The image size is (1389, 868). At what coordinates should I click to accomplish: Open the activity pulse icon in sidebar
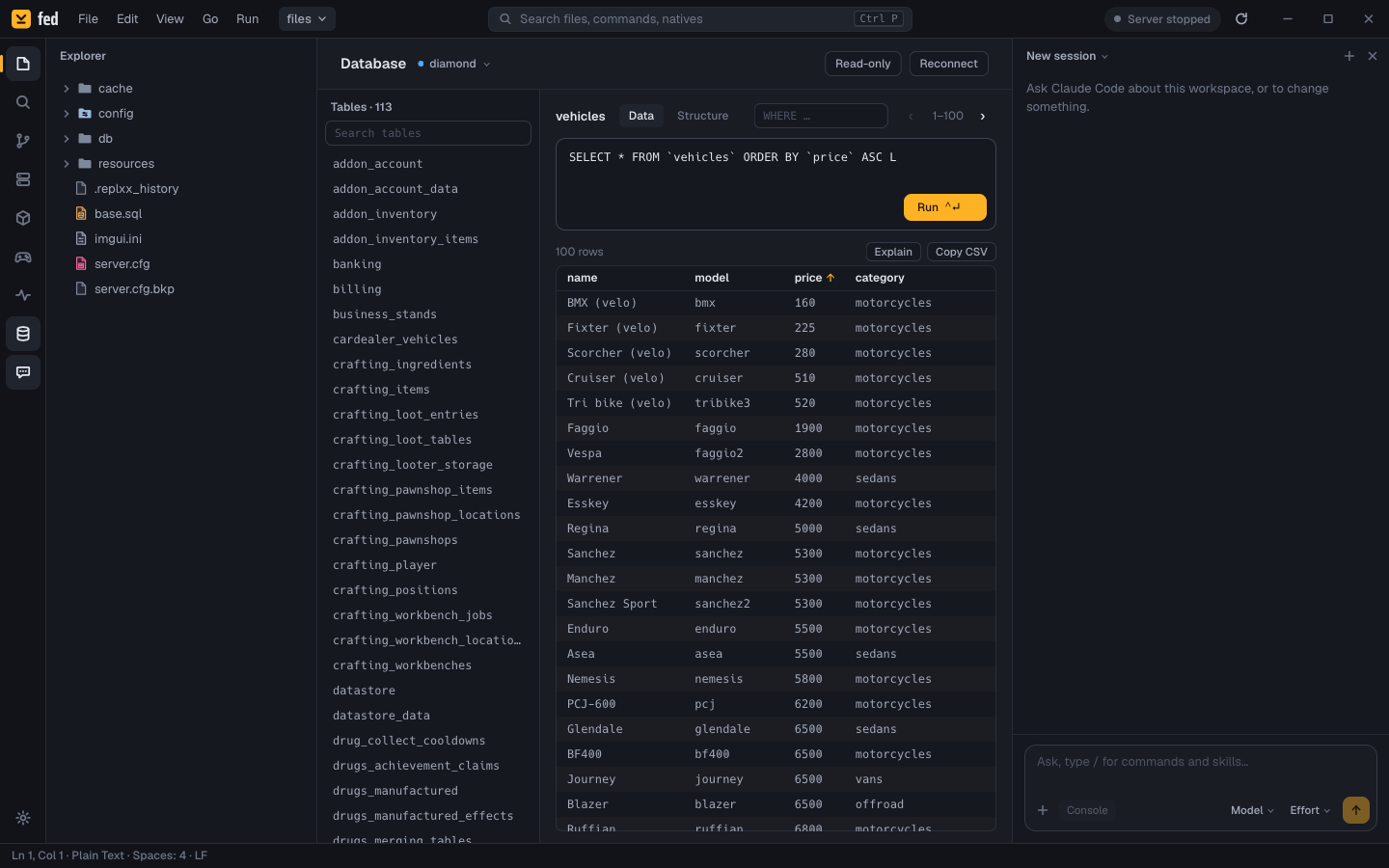(23, 295)
